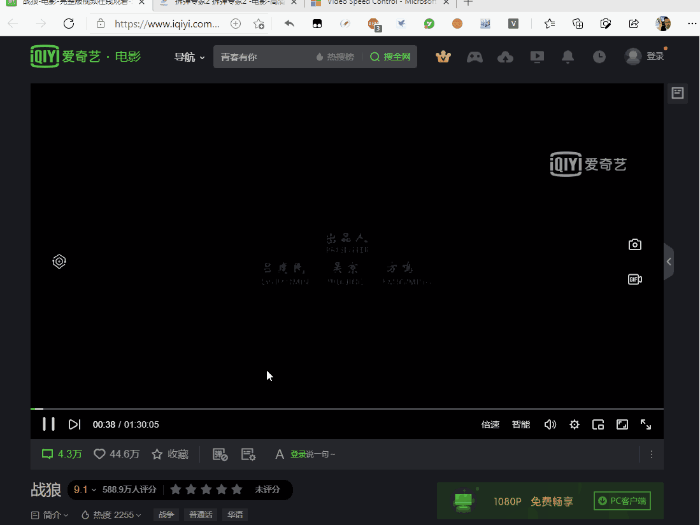This screenshot has height=525, width=700.
Task: Open the video quality (智能) menu
Action: [x=521, y=424]
